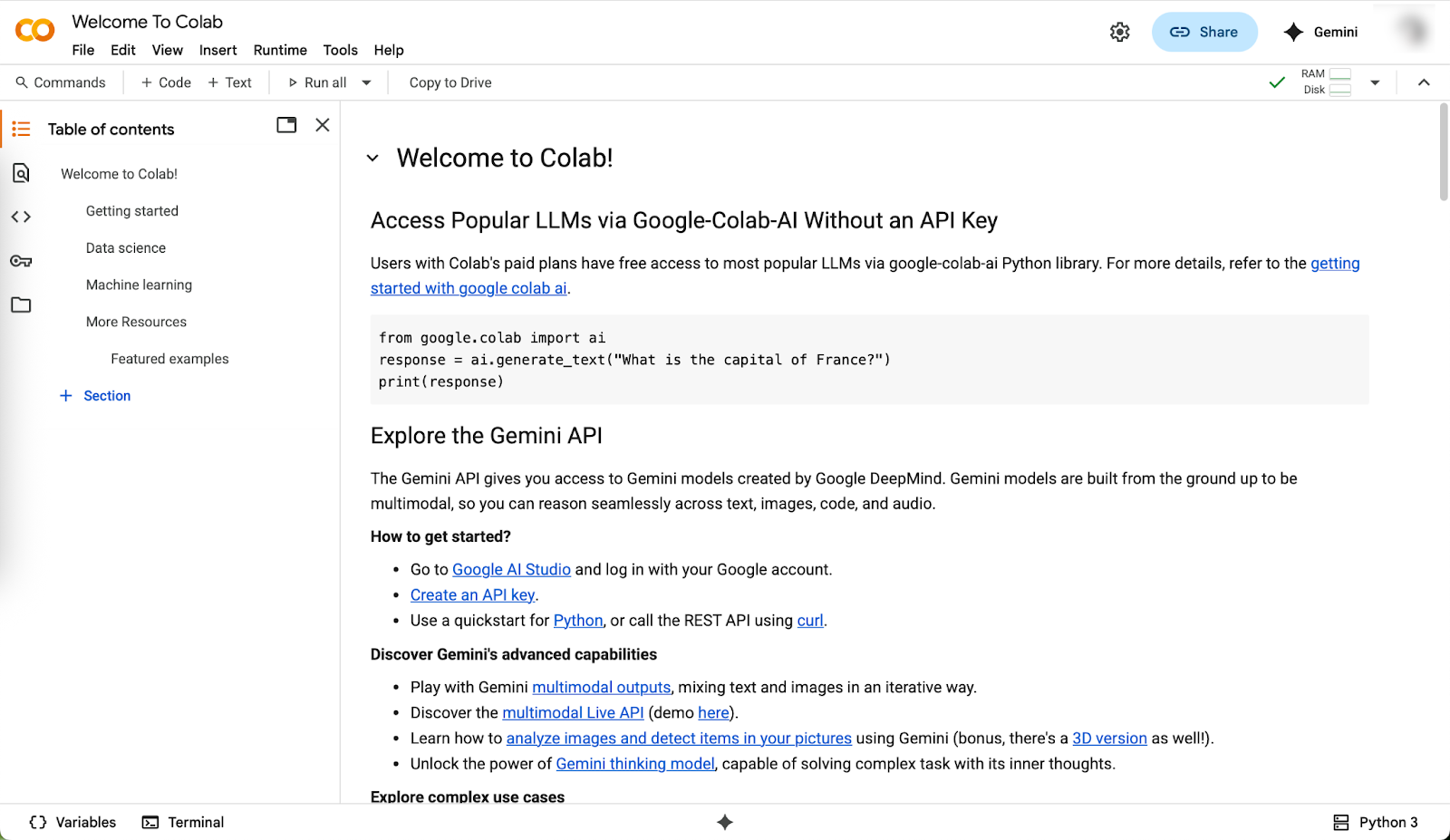Open the Tools menu
1450x840 pixels.
click(x=341, y=50)
